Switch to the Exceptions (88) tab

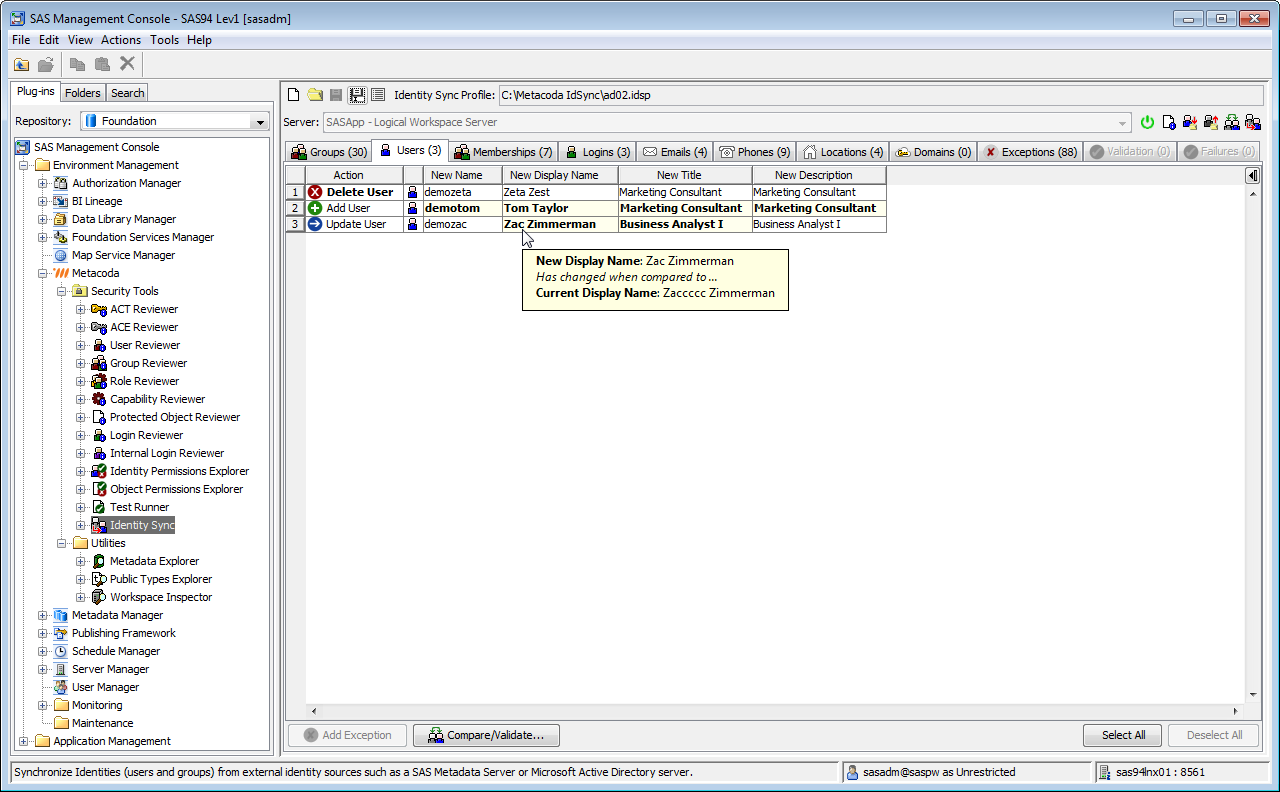coord(1030,152)
